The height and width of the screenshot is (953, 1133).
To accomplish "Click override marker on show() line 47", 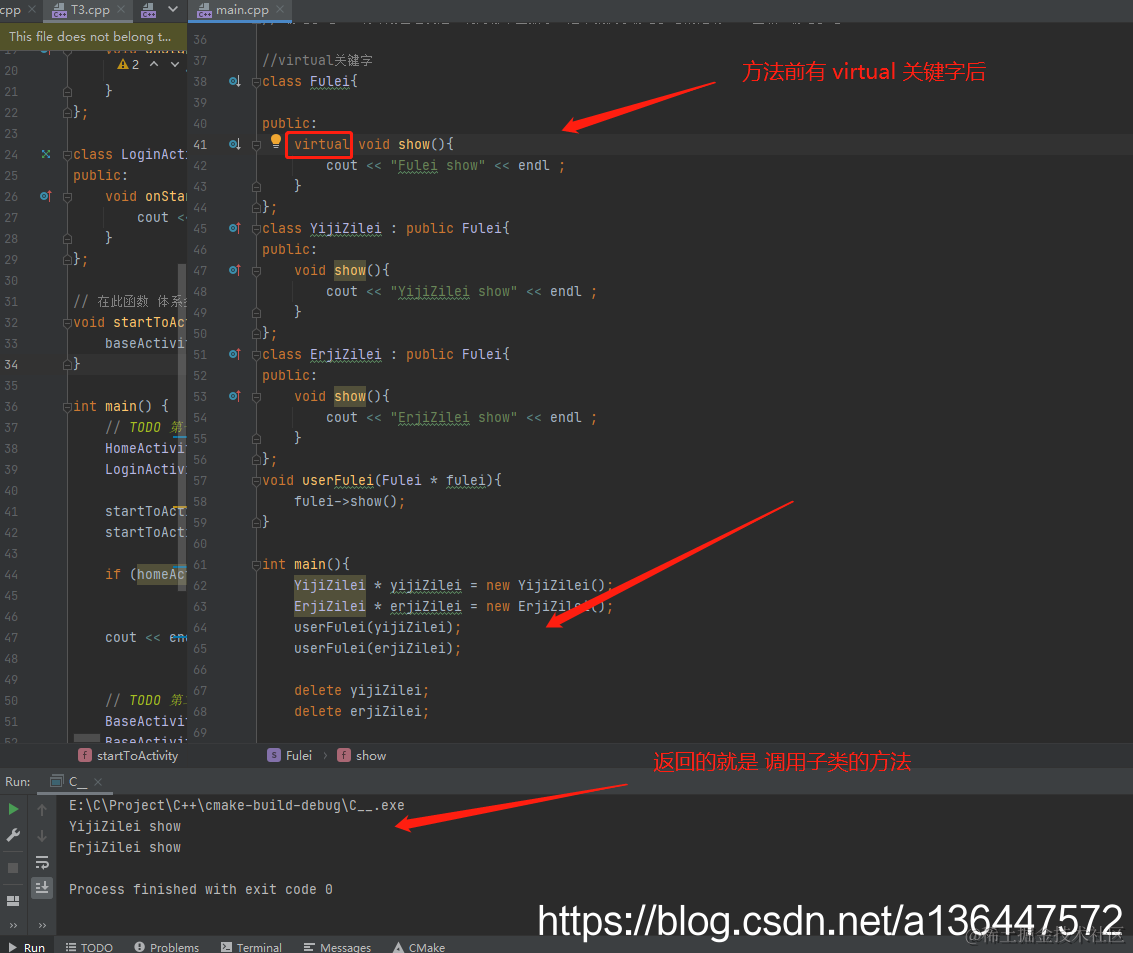I will [235, 270].
